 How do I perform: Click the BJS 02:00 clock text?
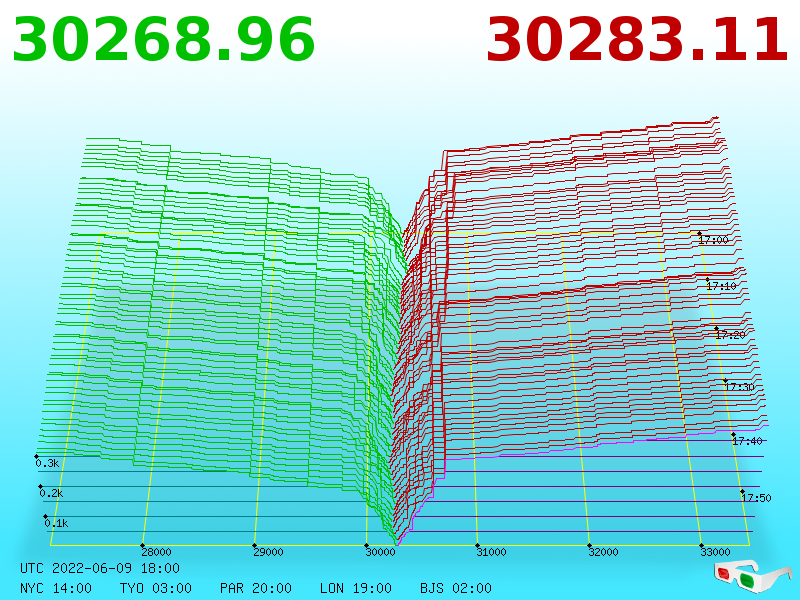point(456,588)
